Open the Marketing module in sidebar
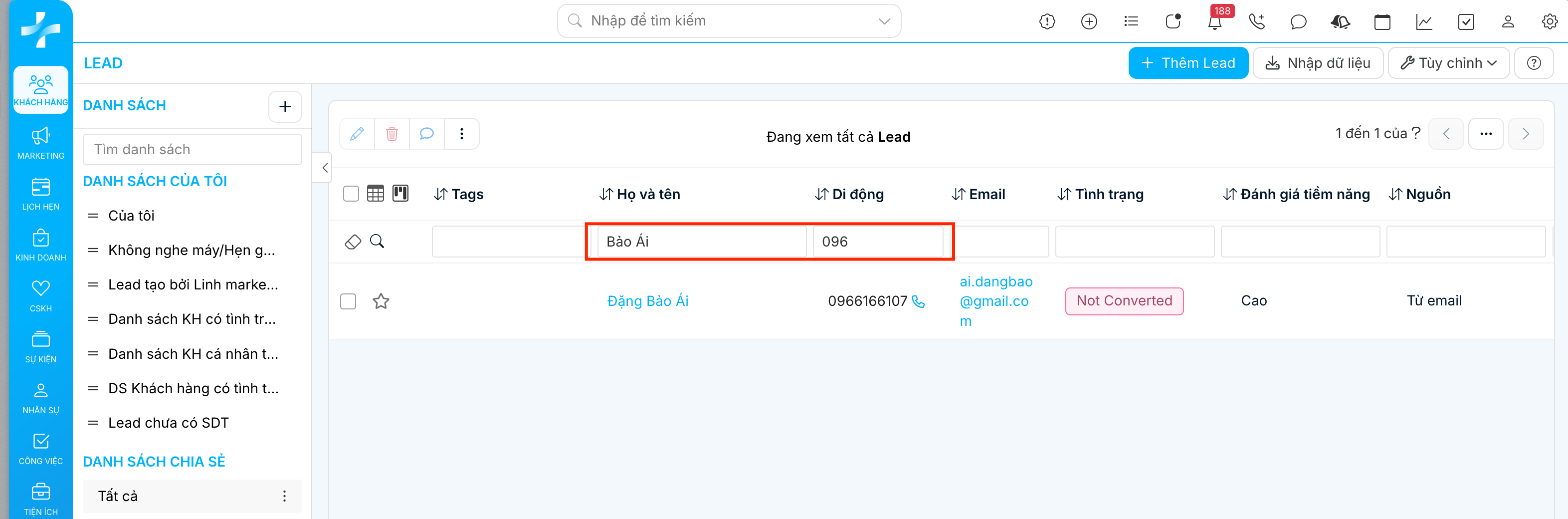Screen dimensions: 1568x519 click(41, 143)
